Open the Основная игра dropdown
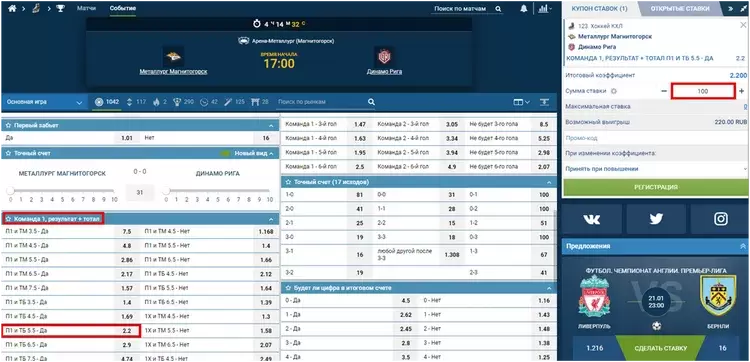 tap(44, 102)
